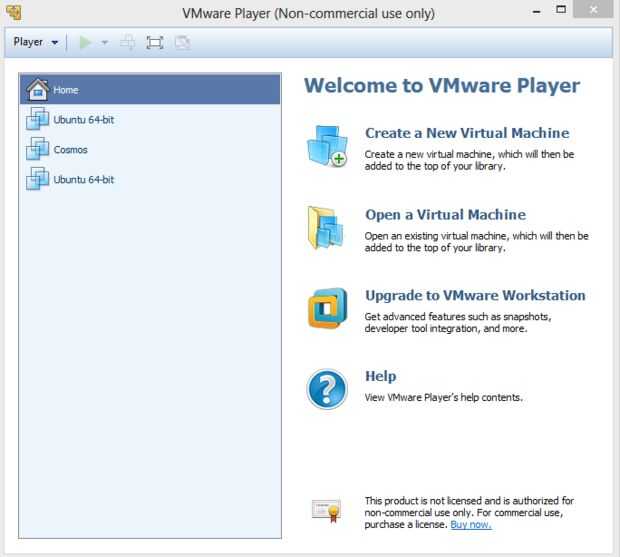
Task: Click the Create a New Virtual Machine icon
Action: (x=327, y=146)
